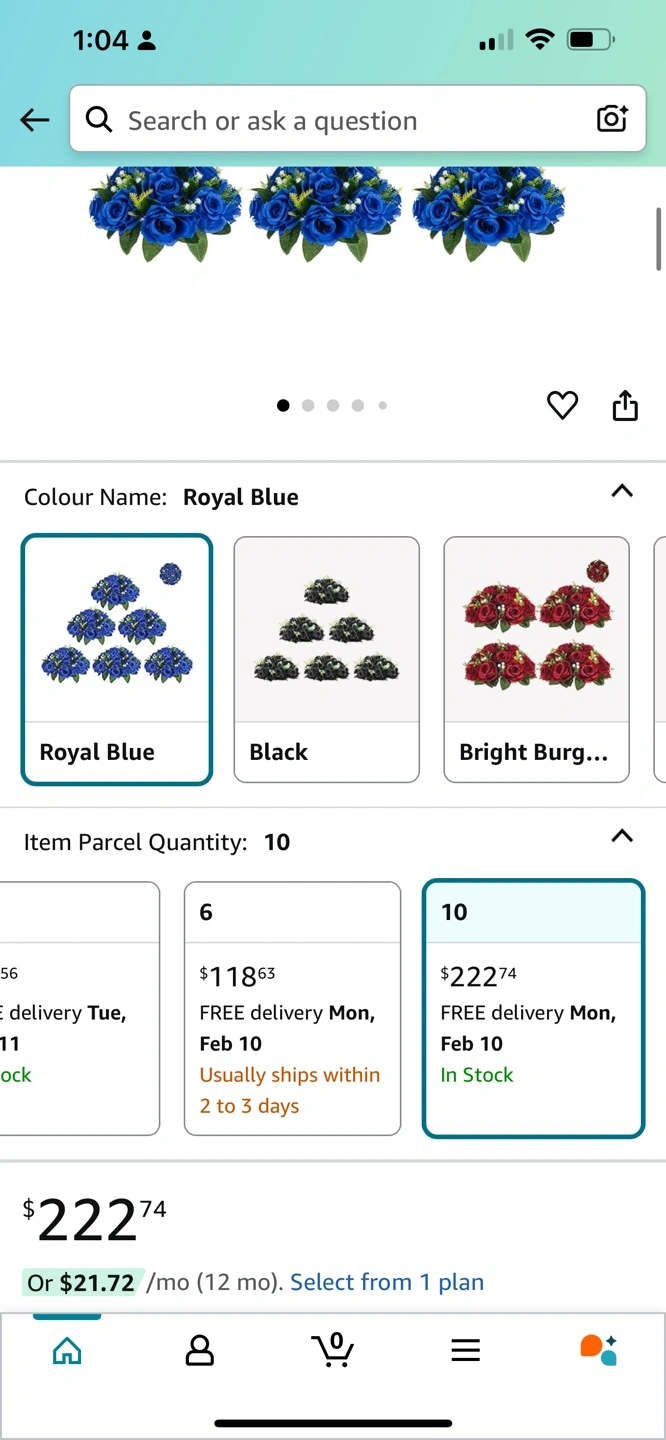Open the shopping cart icon

point(333,1349)
